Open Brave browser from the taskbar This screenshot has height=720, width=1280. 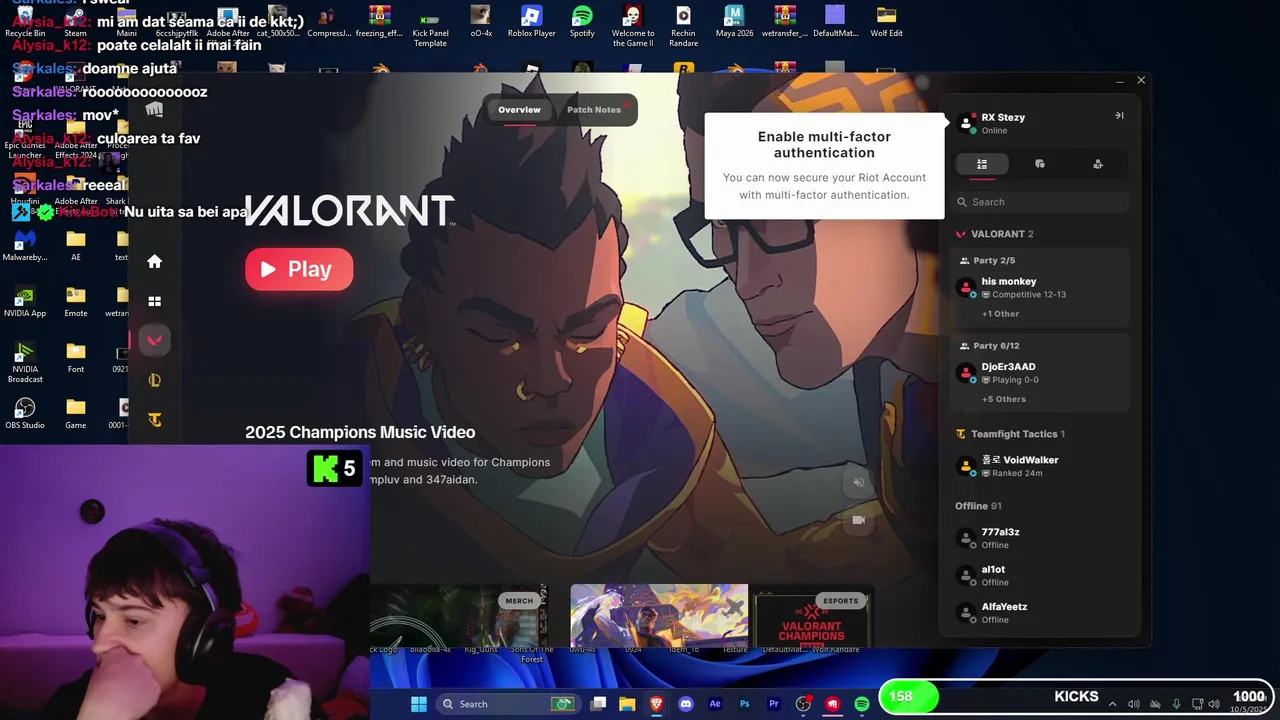click(x=656, y=704)
